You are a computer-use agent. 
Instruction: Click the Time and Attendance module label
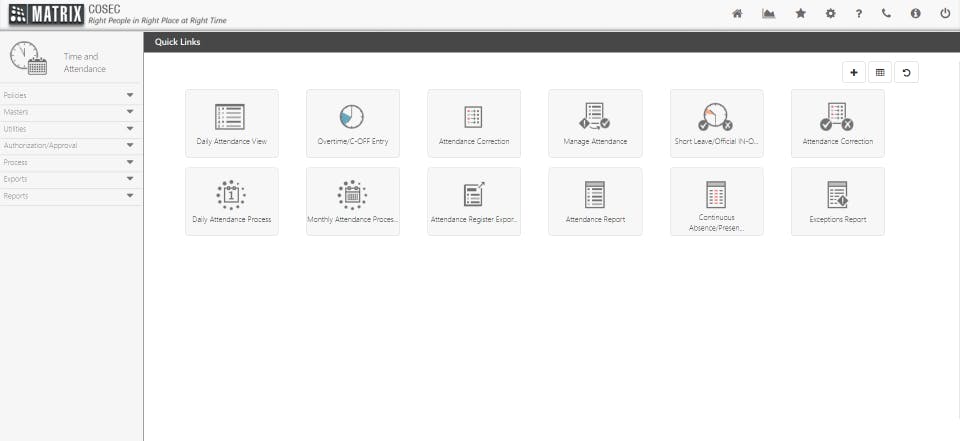click(84, 62)
